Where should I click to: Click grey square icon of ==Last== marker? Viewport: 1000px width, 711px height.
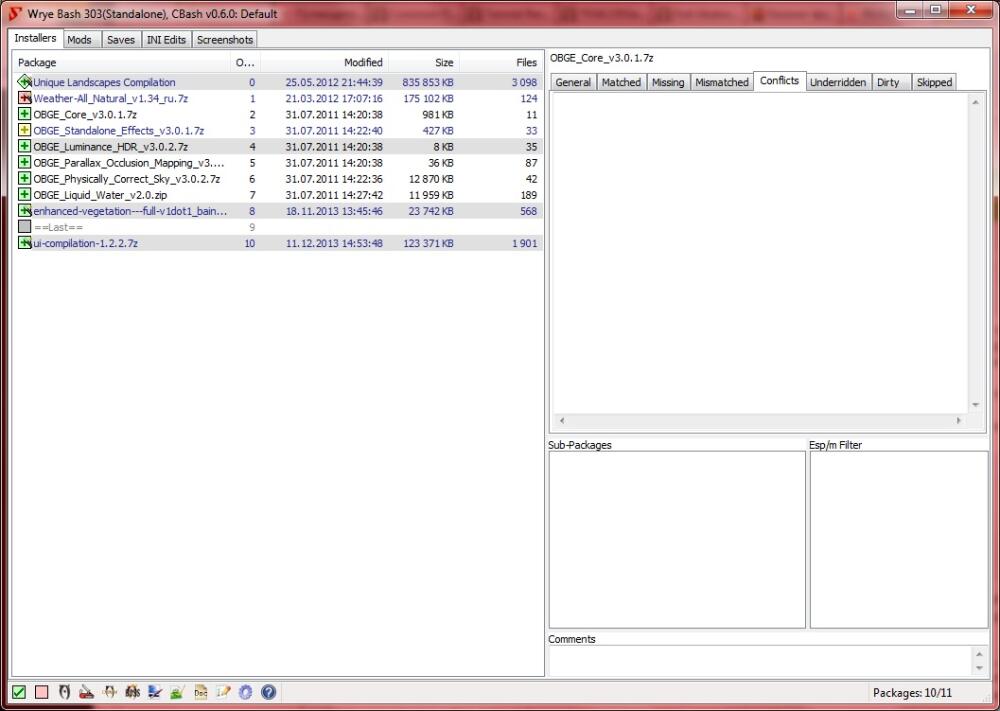(24, 226)
